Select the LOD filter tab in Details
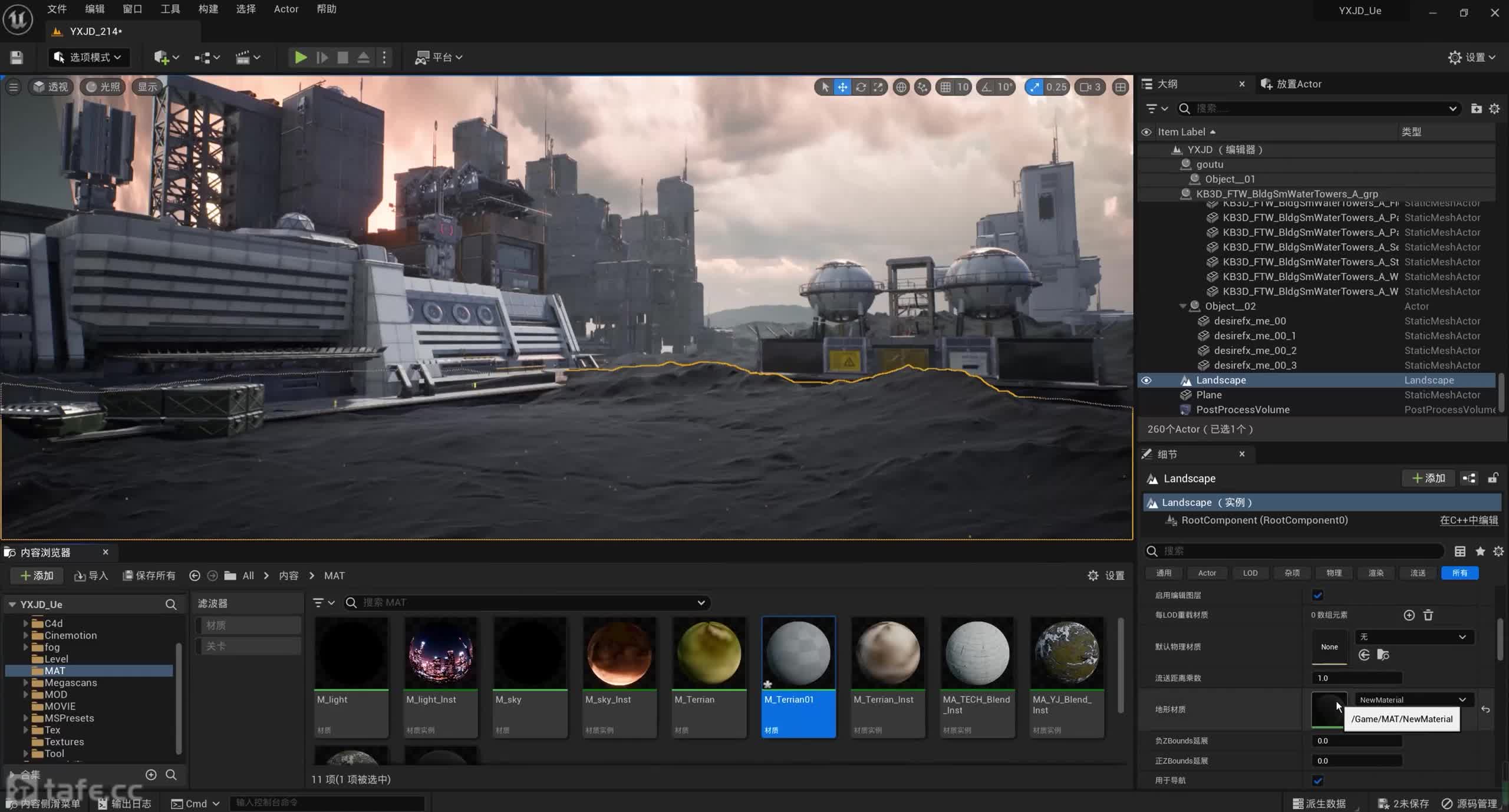Image resolution: width=1509 pixels, height=812 pixels. pyautogui.click(x=1250, y=573)
